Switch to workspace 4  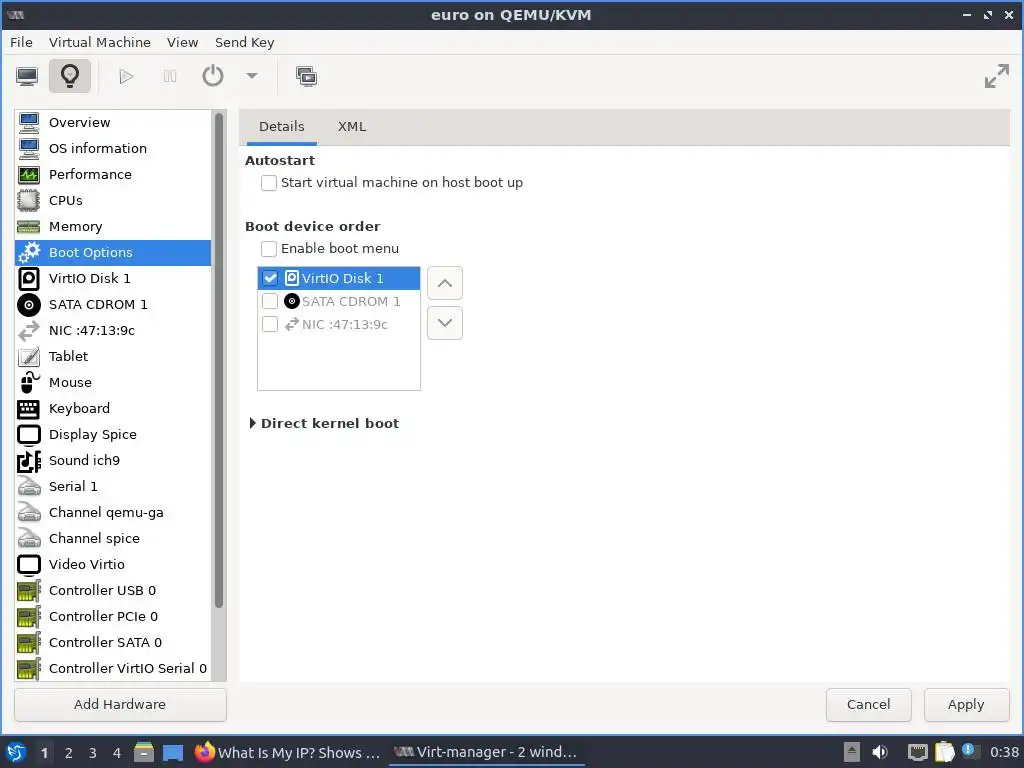click(x=117, y=753)
